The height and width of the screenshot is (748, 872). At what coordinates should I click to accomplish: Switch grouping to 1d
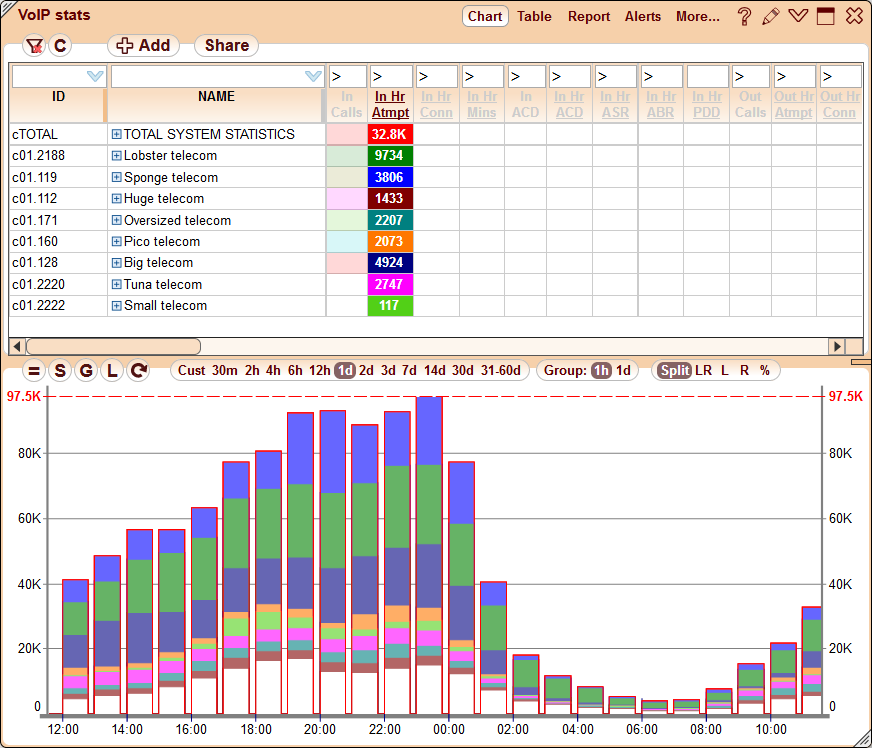(x=625, y=370)
